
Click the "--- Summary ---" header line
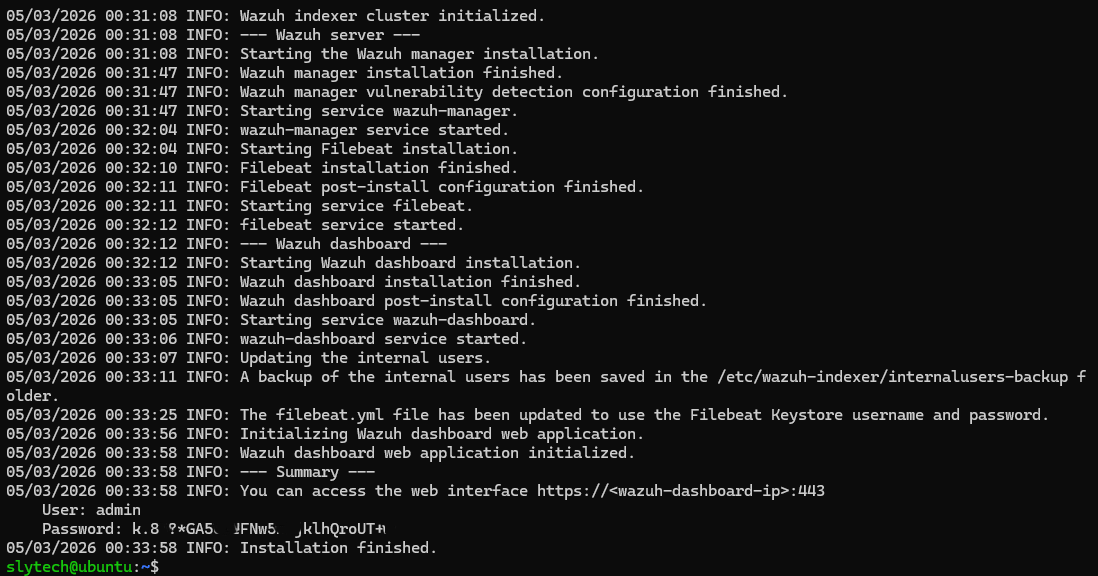[x=307, y=472]
